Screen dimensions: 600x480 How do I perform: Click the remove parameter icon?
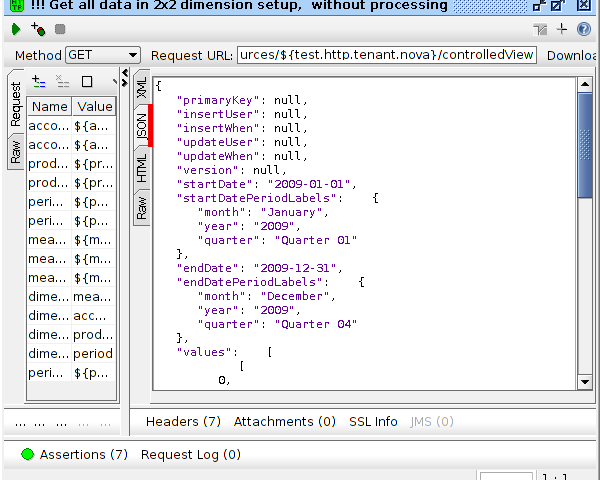pos(63,81)
